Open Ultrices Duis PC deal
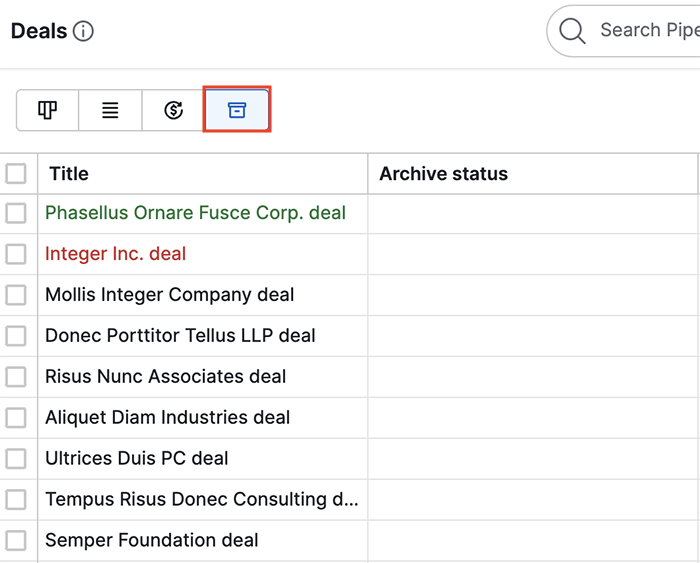700x563 pixels. (137, 459)
